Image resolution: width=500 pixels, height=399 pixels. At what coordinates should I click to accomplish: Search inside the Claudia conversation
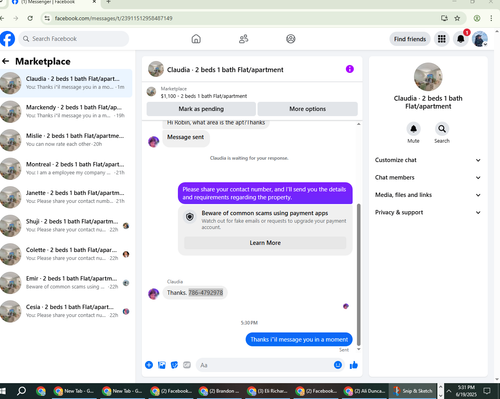tap(442, 129)
